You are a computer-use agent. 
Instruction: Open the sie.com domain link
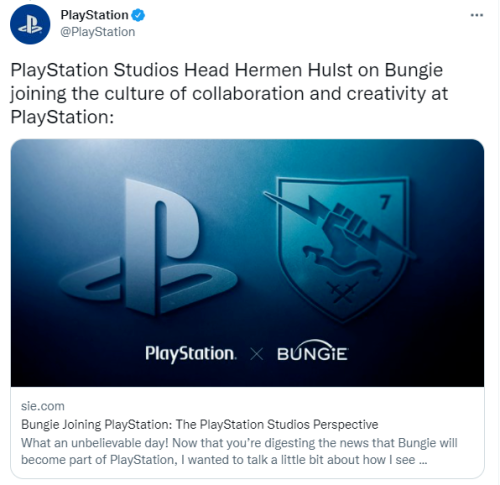(x=43, y=406)
